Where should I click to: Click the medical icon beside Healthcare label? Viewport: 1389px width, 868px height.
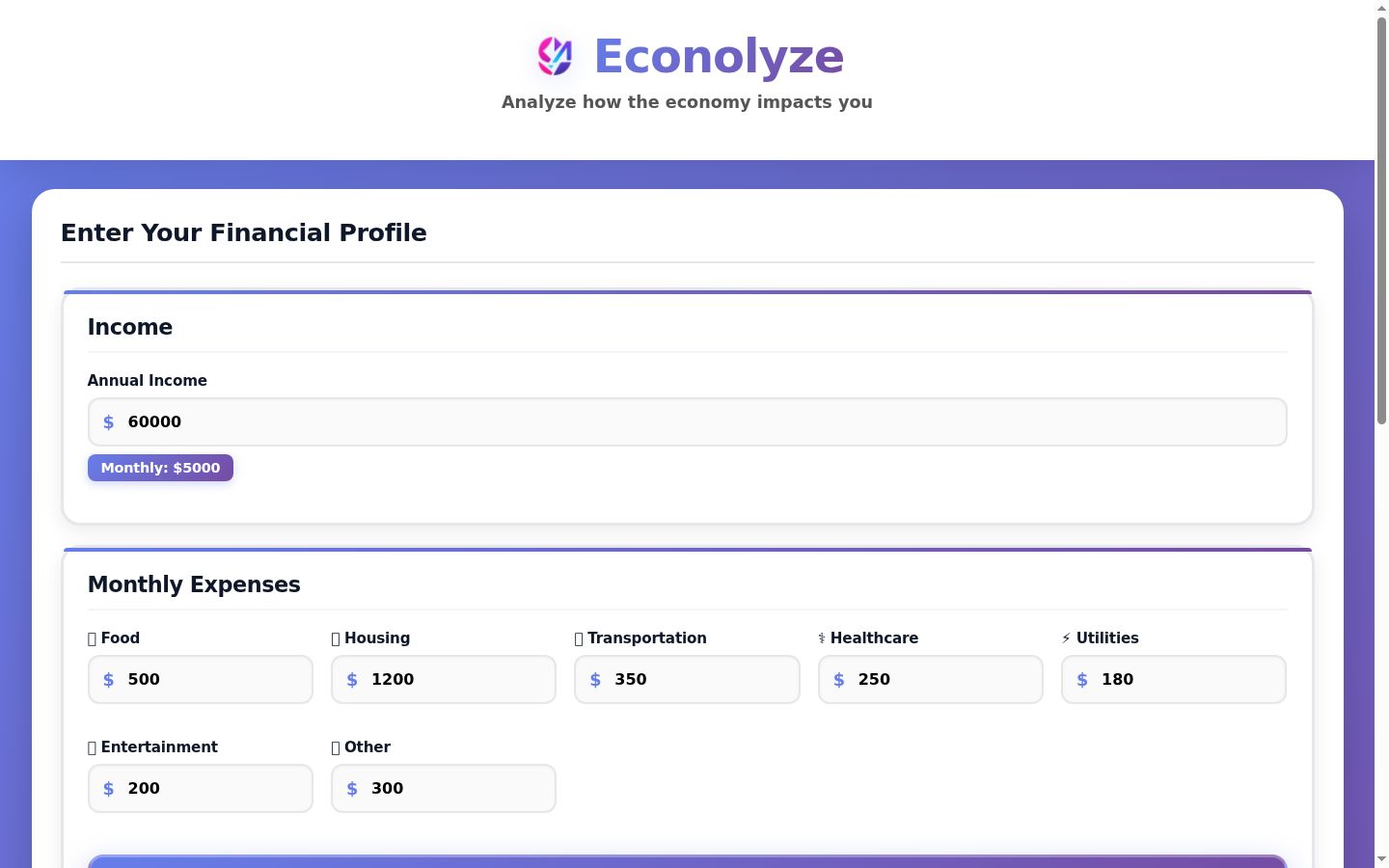point(822,638)
